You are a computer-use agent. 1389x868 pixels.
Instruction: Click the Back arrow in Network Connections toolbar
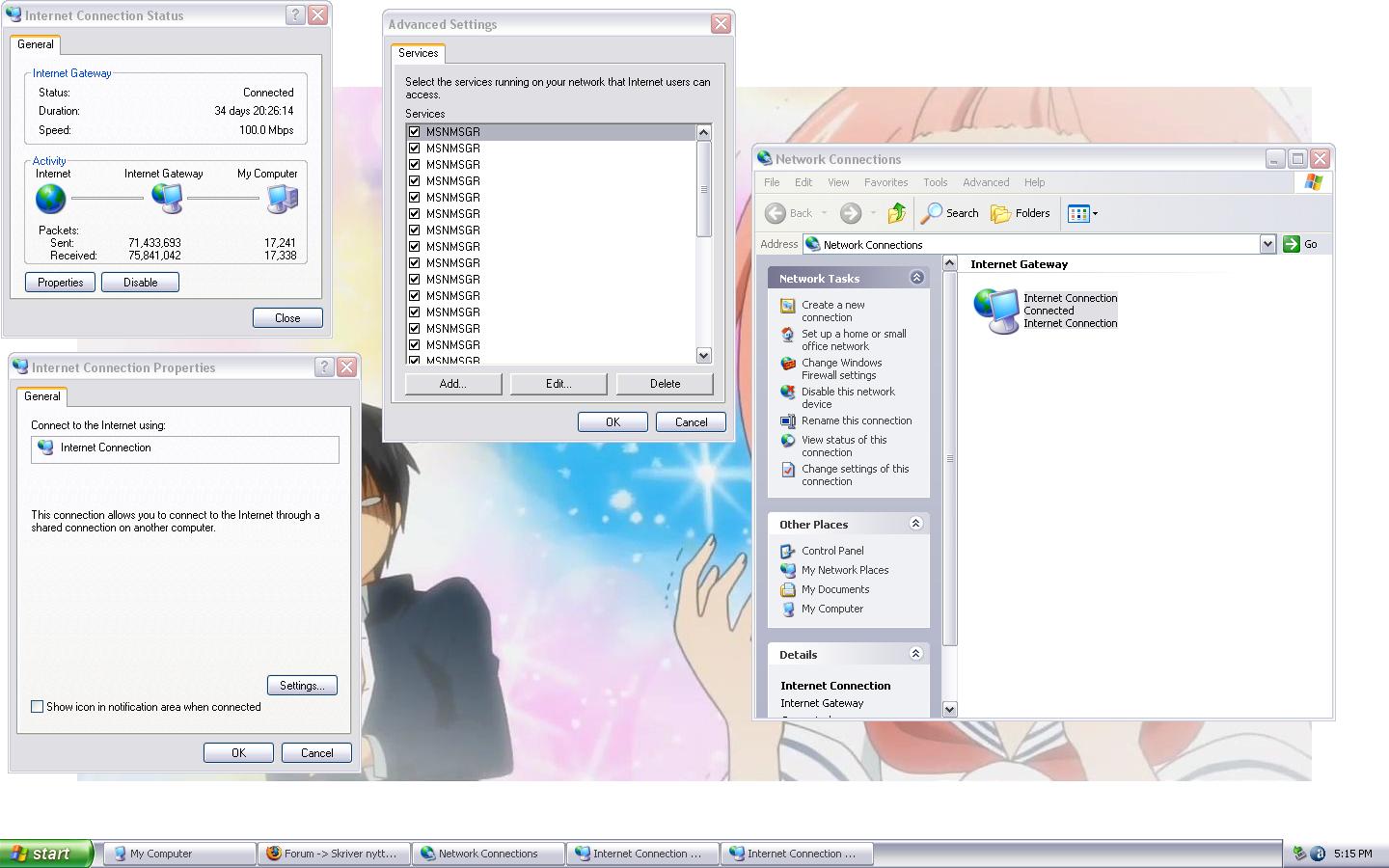coord(776,213)
